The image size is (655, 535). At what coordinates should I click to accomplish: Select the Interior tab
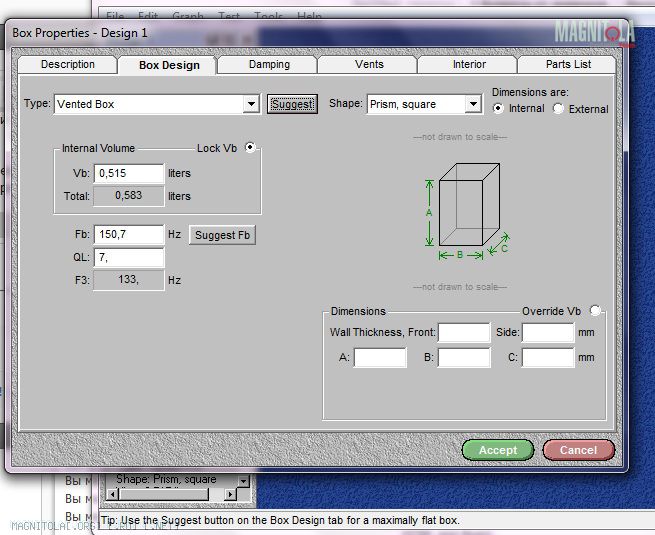[x=468, y=65]
